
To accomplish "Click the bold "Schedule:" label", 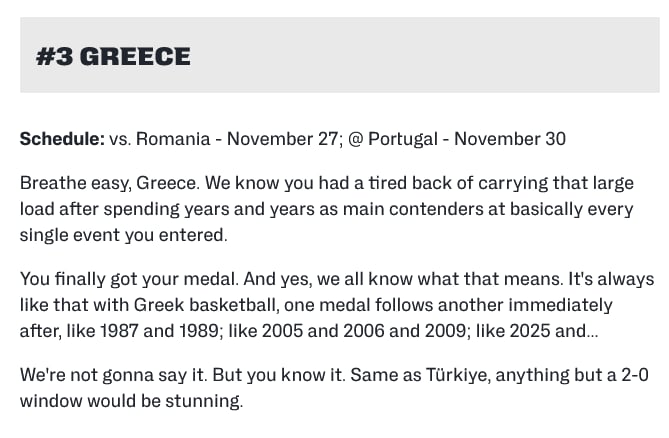I will [62, 138].
